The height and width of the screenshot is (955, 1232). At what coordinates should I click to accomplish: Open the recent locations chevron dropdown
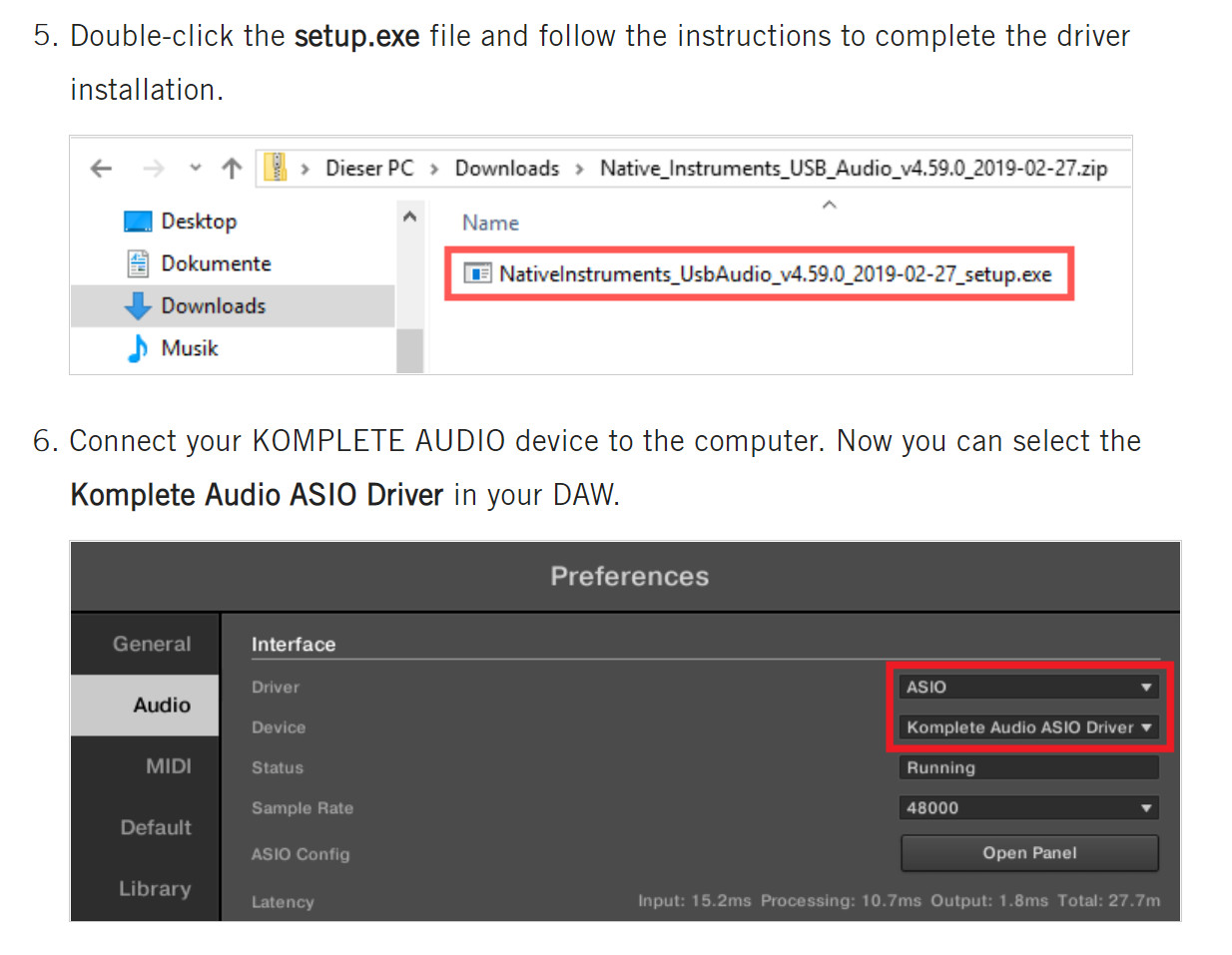tap(196, 168)
